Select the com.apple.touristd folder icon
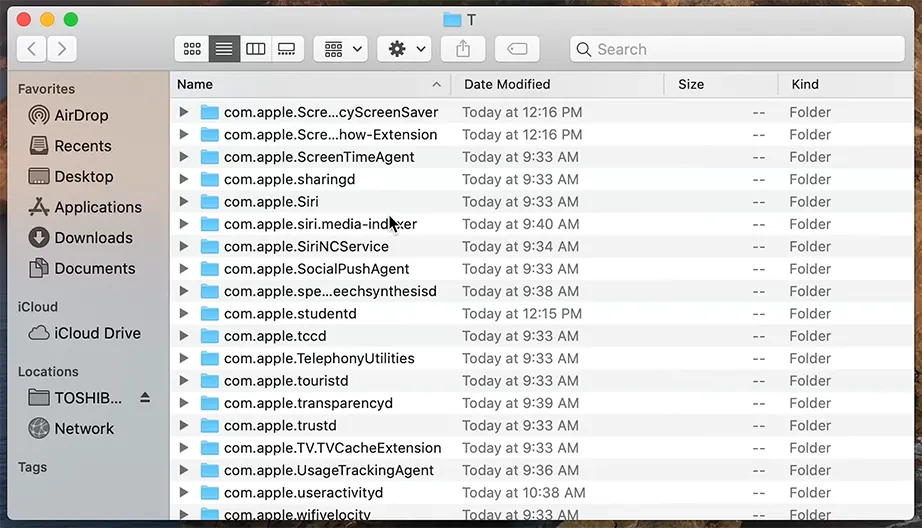The height and width of the screenshot is (528, 922). pyautogui.click(x=209, y=380)
